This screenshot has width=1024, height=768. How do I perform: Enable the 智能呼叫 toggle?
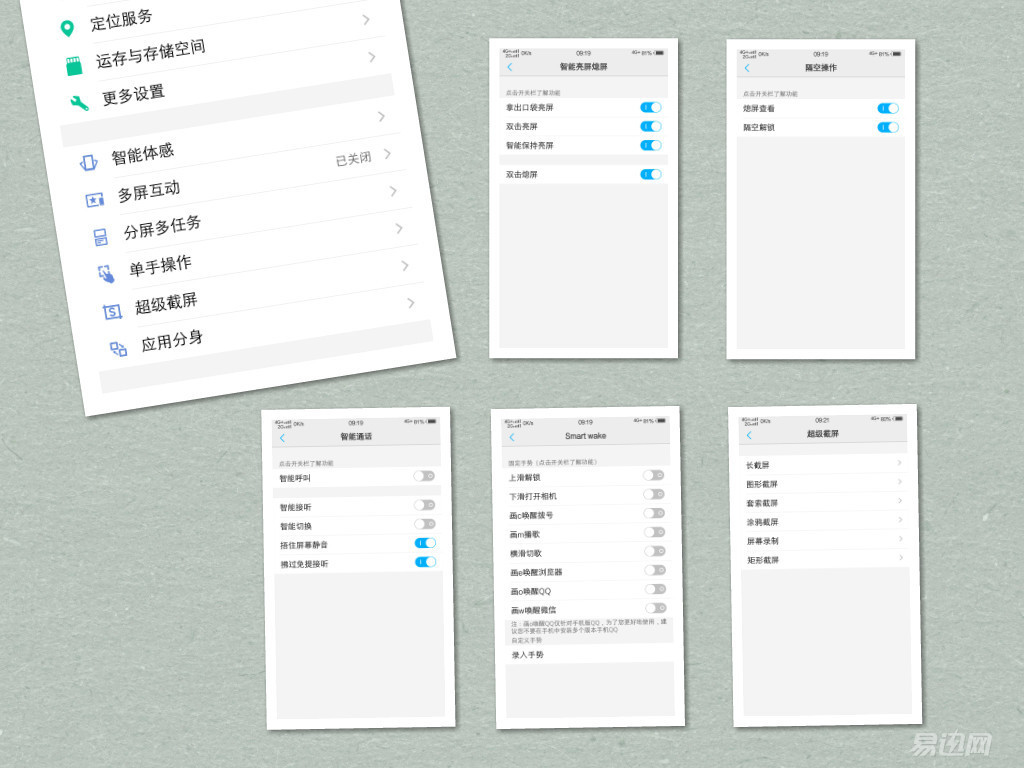pyautogui.click(x=424, y=477)
